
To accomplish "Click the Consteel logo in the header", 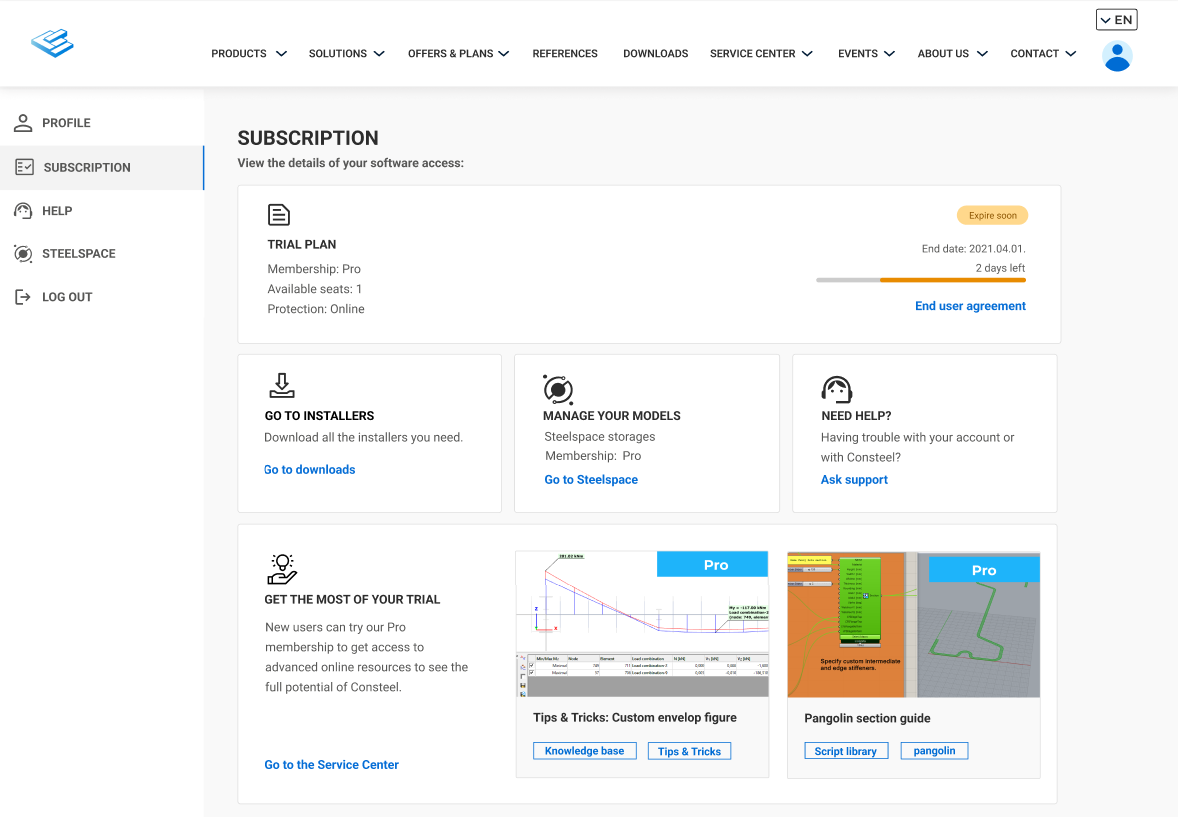I will click(53, 44).
